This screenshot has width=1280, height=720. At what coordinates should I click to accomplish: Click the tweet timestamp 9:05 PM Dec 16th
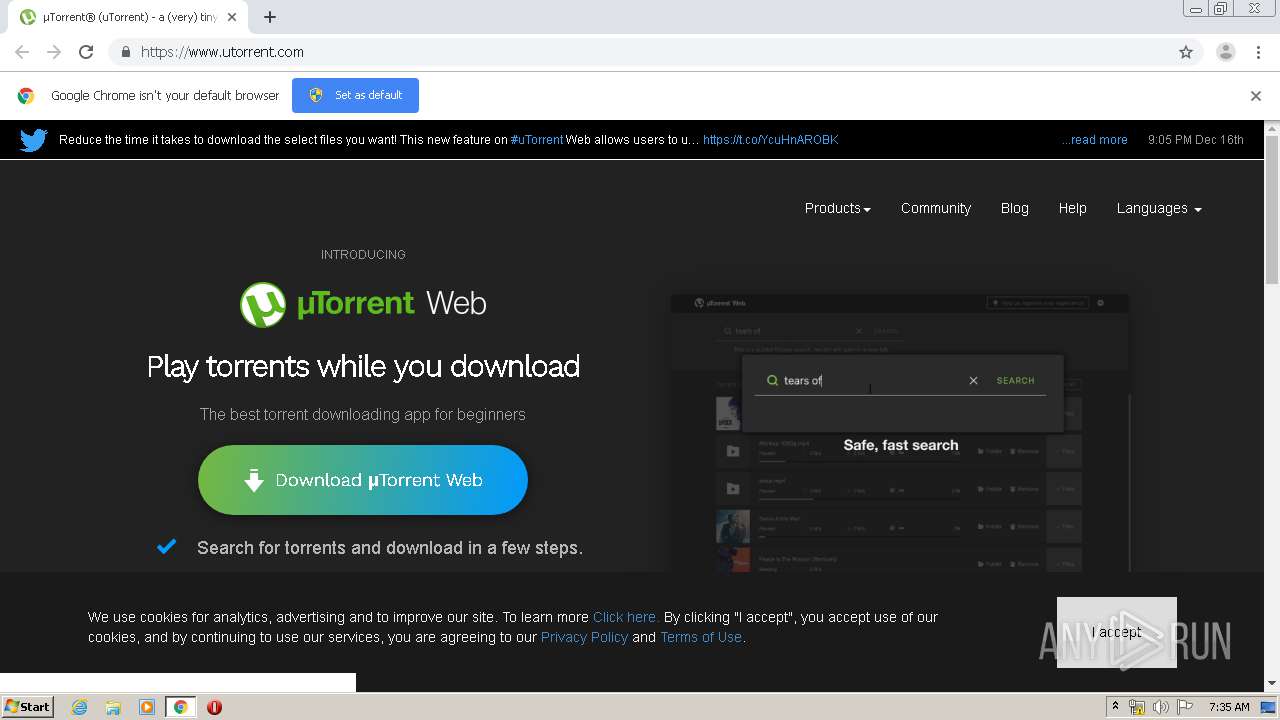click(1196, 140)
